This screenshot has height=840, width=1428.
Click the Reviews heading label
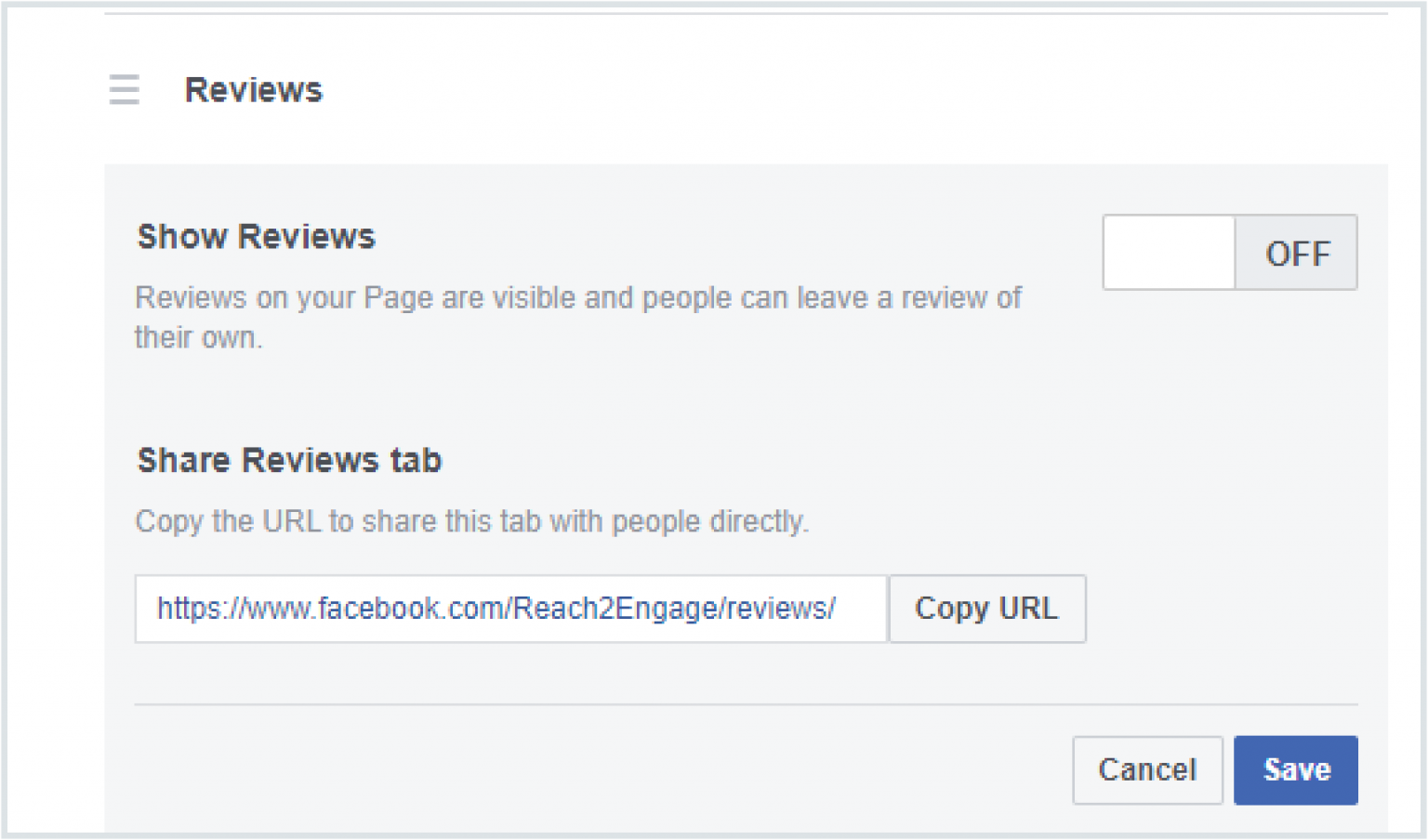click(253, 89)
